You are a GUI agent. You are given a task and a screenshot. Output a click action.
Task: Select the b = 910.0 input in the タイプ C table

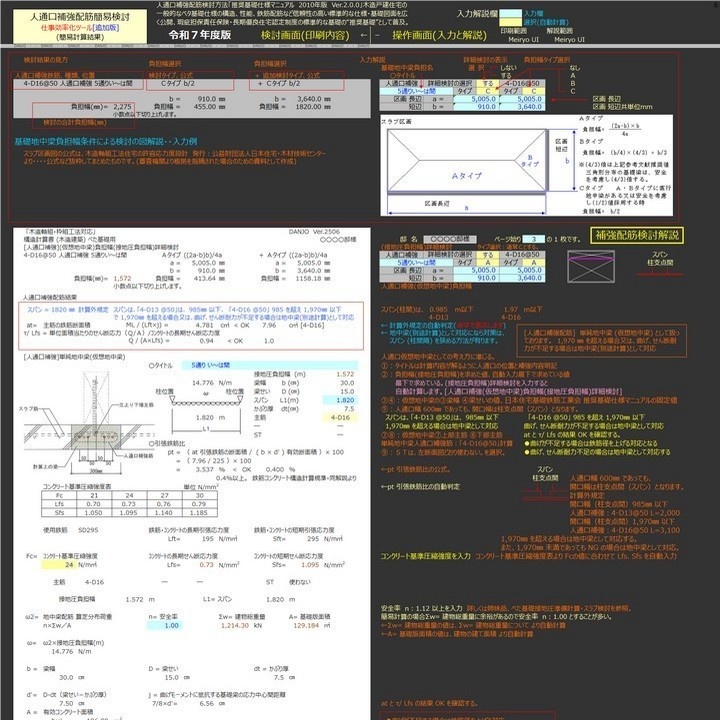476,107
